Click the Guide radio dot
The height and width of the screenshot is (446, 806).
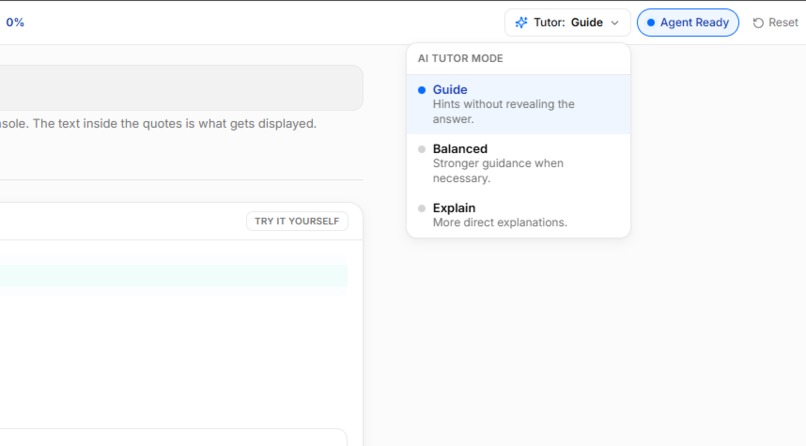tap(422, 90)
